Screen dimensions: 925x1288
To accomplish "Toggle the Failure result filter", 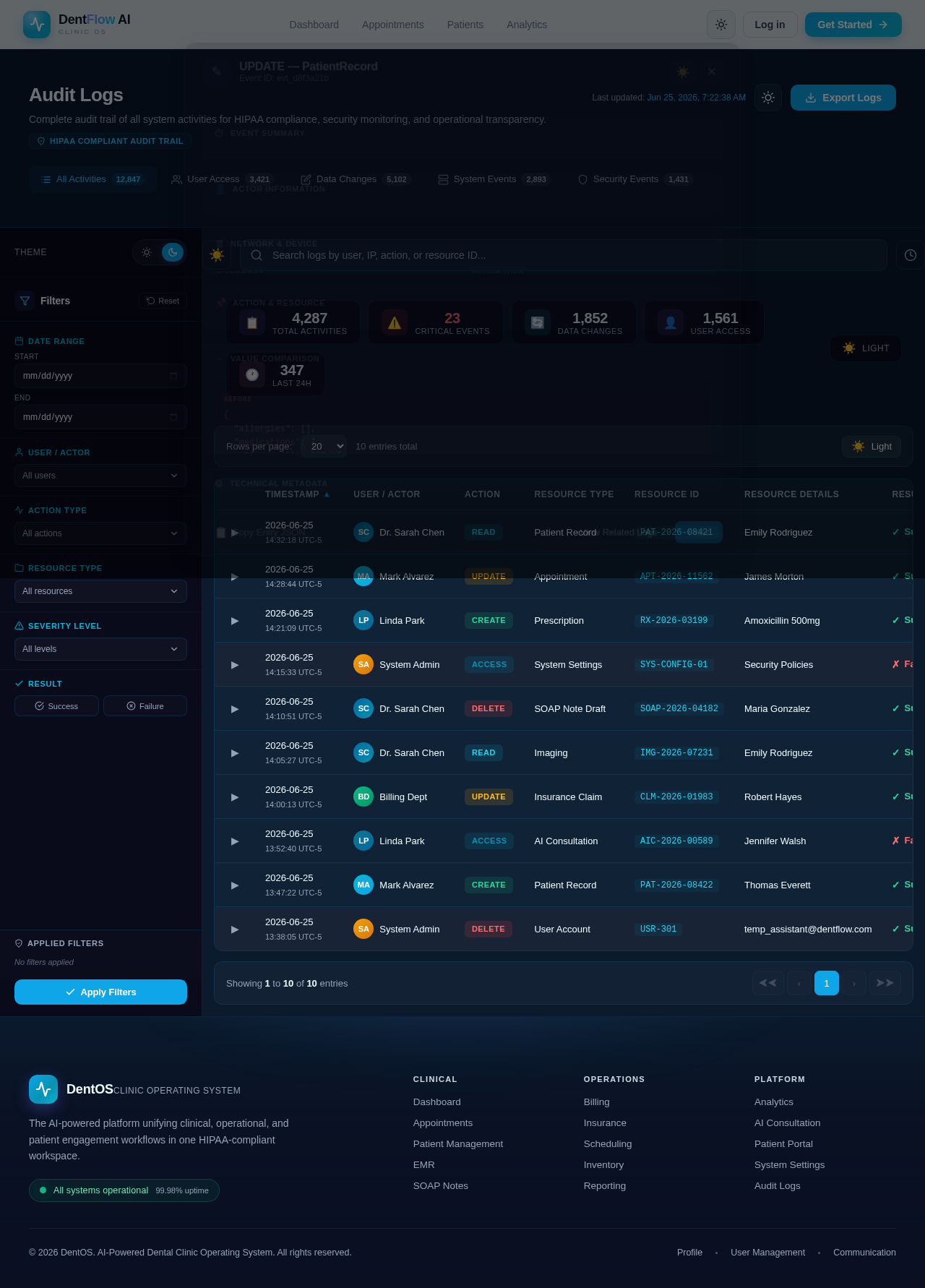I will click(145, 706).
